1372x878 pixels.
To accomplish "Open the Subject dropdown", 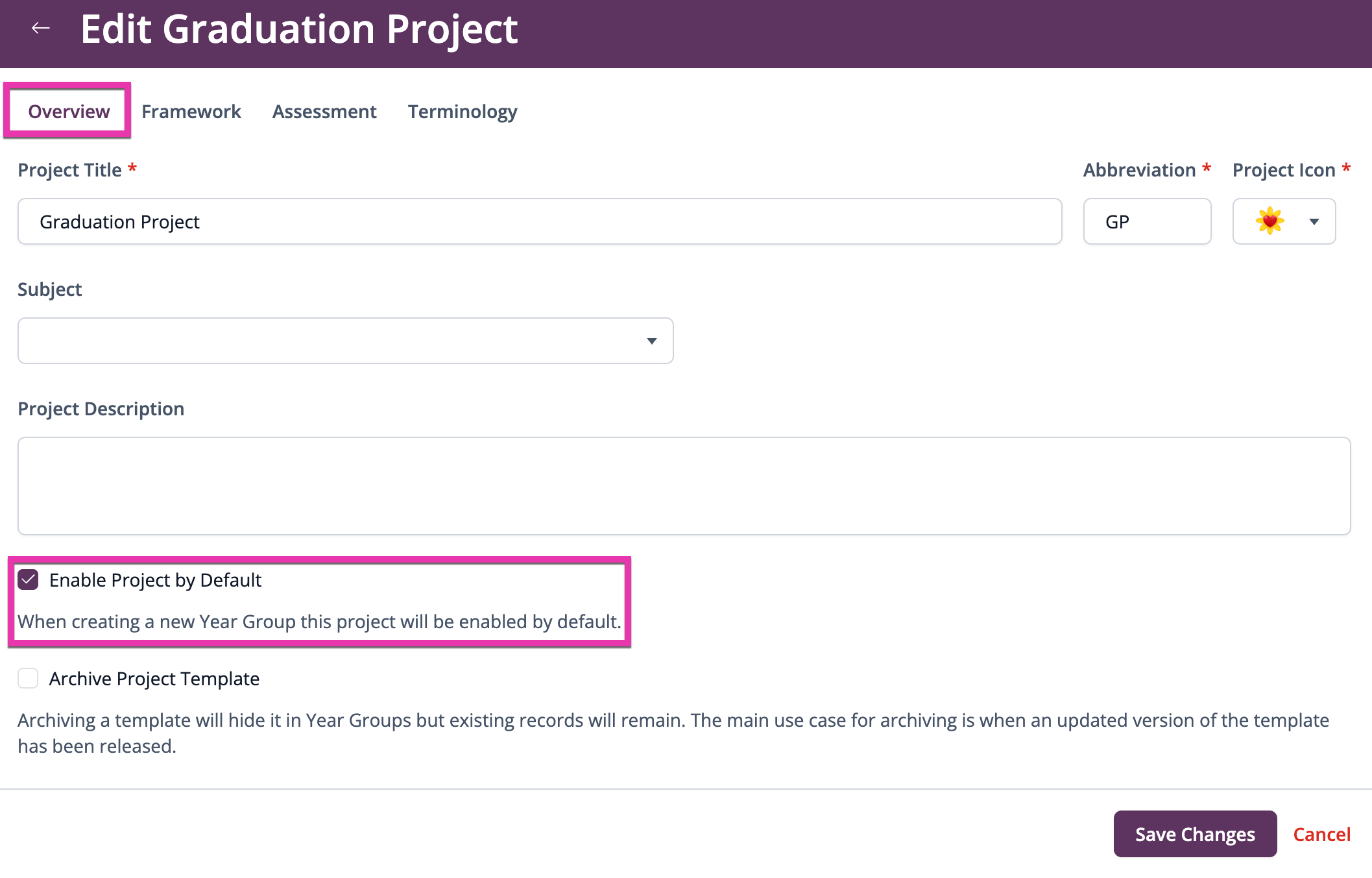I will tap(345, 341).
